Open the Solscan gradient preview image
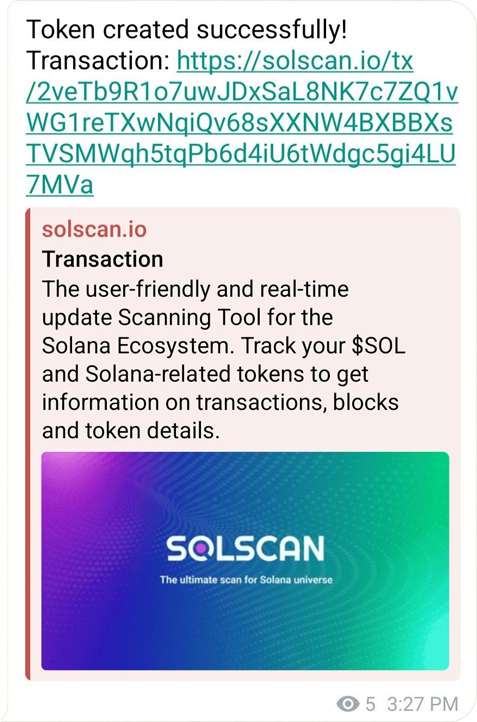The height and width of the screenshot is (722, 477). pyautogui.click(x=245, y=561)
